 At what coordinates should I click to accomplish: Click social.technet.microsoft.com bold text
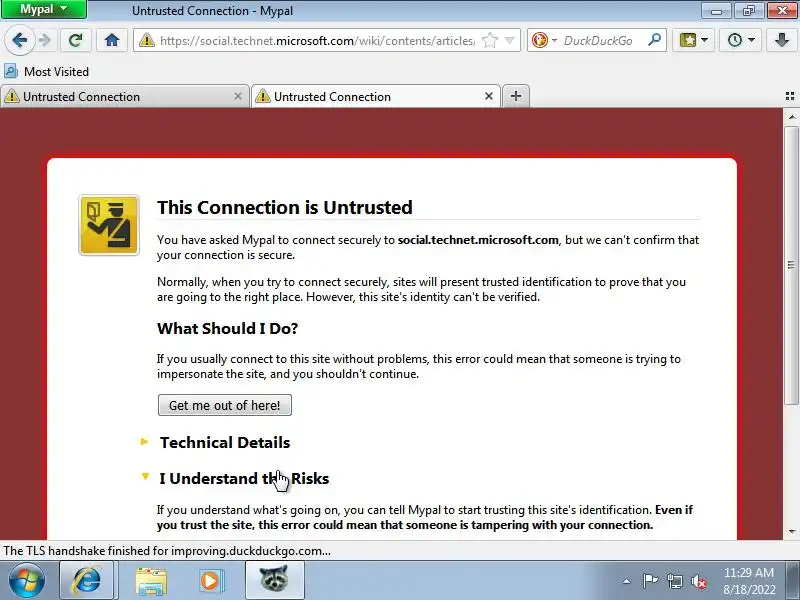(478, 240)
